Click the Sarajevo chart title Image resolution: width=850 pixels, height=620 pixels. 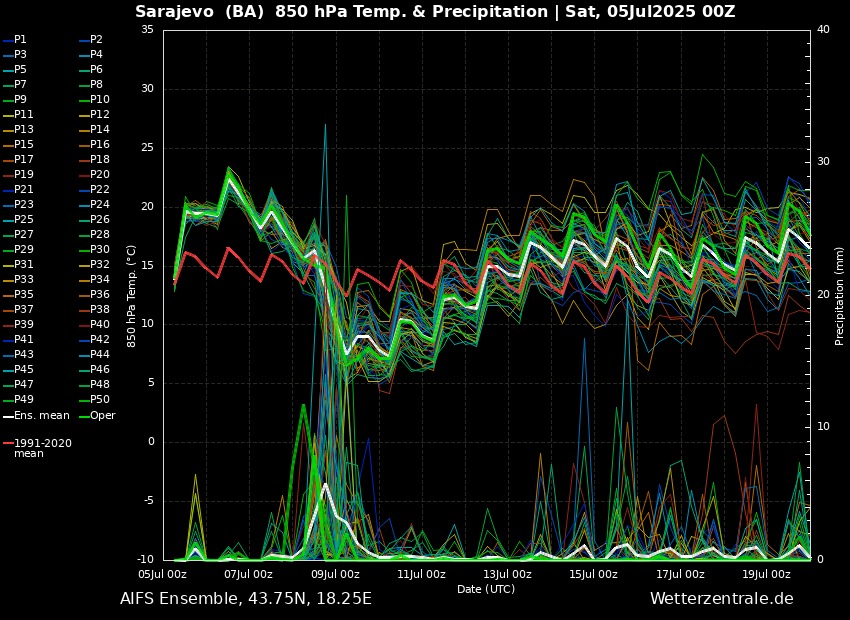point(435,12)
